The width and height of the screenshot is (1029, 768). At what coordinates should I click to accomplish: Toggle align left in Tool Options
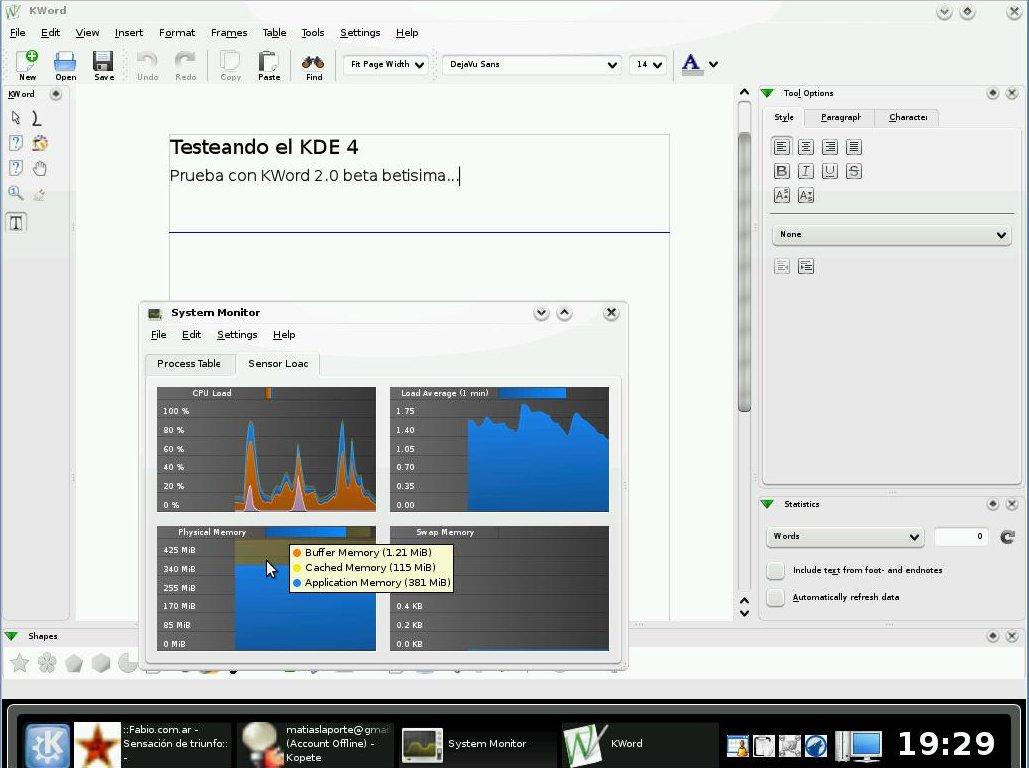[x=782, y=147]
